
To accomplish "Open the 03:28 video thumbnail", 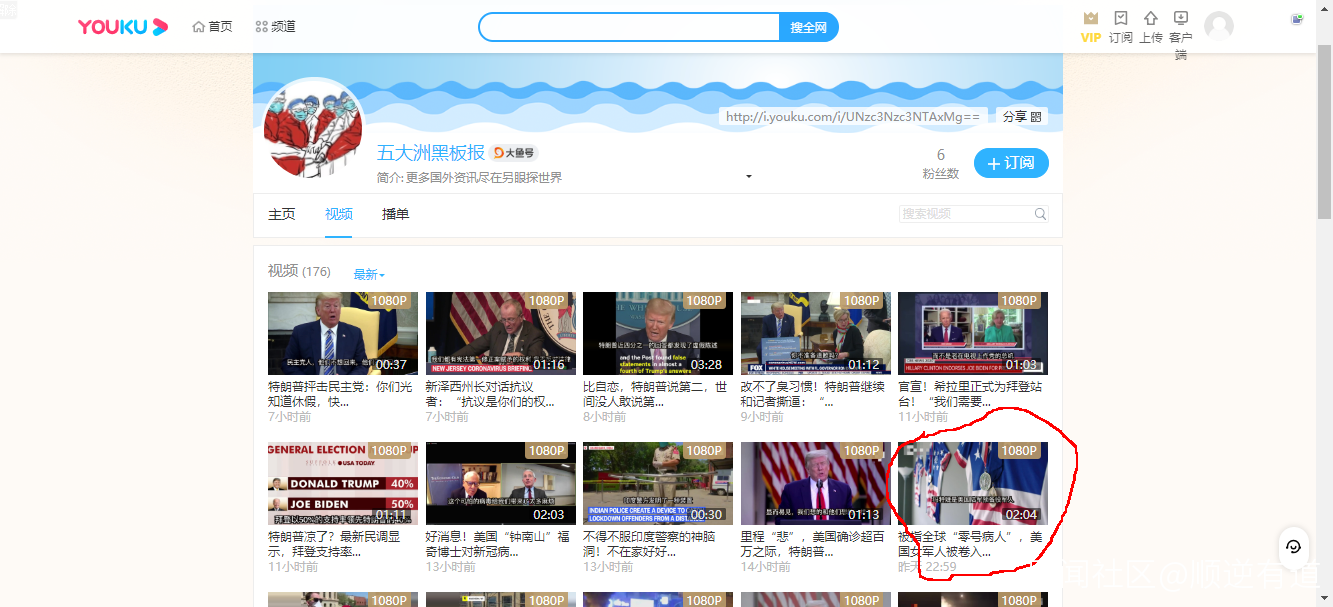I will (x=658, y=334).
